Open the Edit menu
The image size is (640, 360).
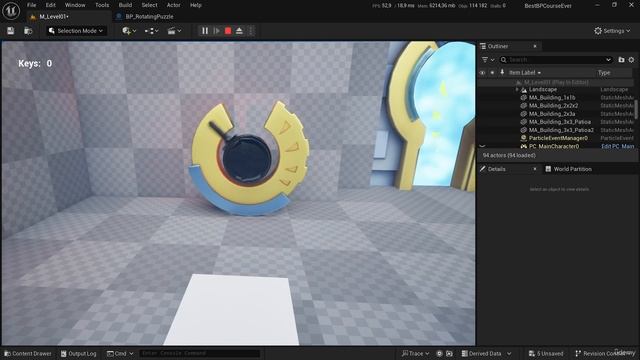(x=51, y=5)
